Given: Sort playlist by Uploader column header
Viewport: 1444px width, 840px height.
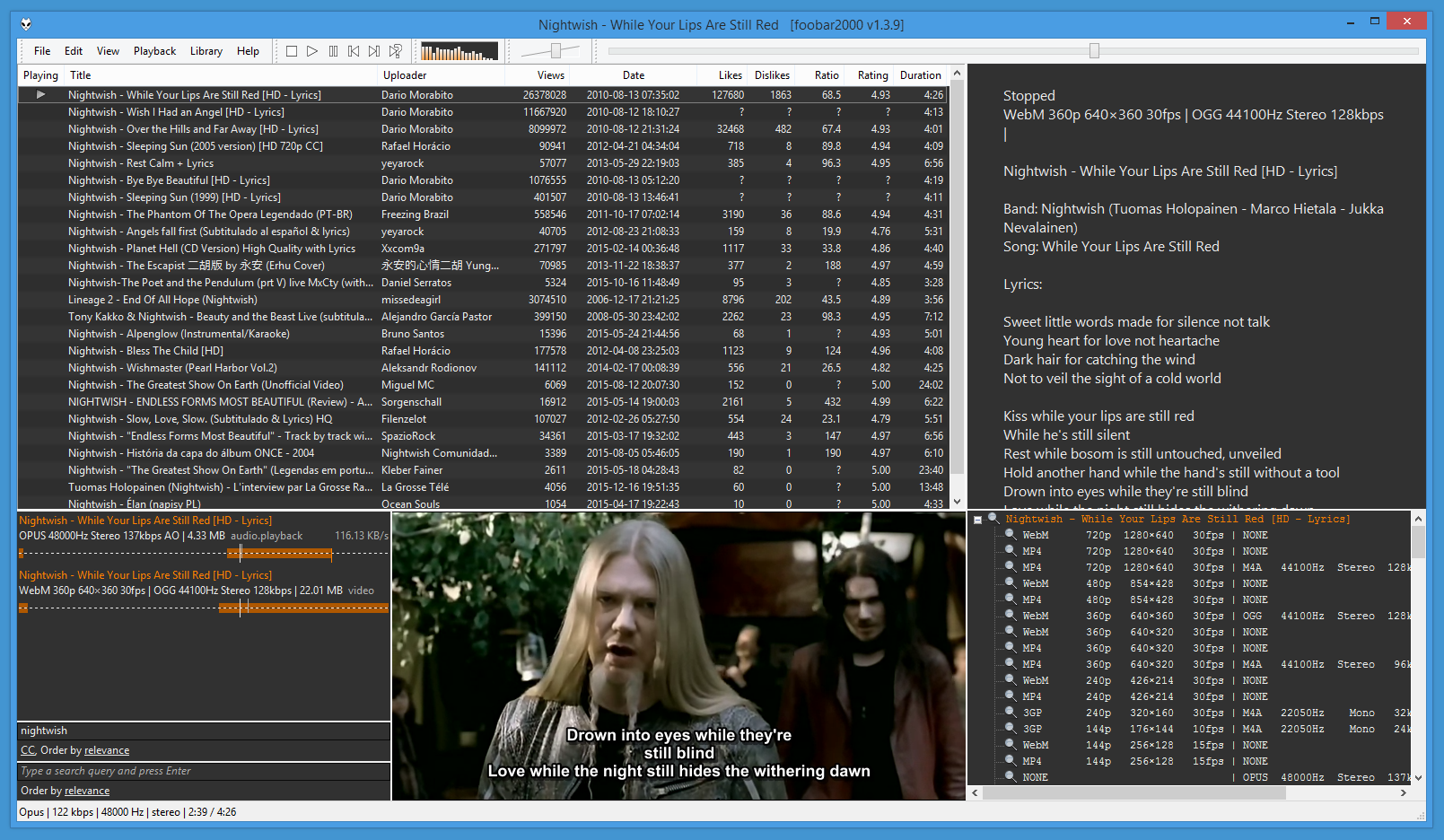Looking at the screenshot, I should point(441,75).
